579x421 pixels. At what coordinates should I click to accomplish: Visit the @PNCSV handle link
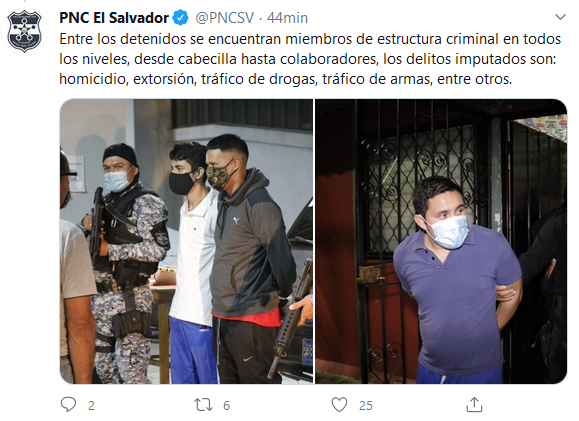pyautogui.click(x=225, y=18)
